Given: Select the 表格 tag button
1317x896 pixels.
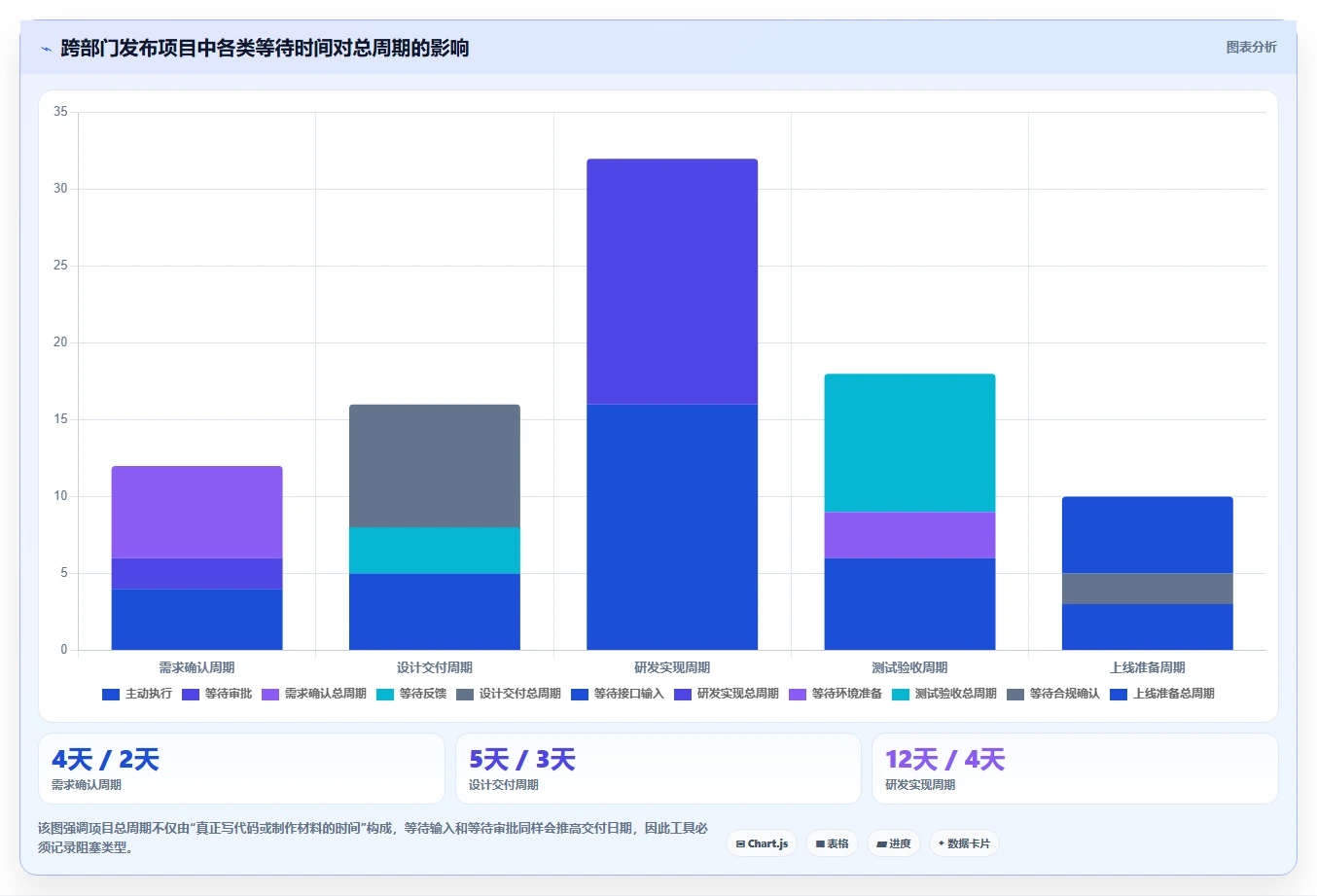Looking at the screenshot, I should [832, 843].
